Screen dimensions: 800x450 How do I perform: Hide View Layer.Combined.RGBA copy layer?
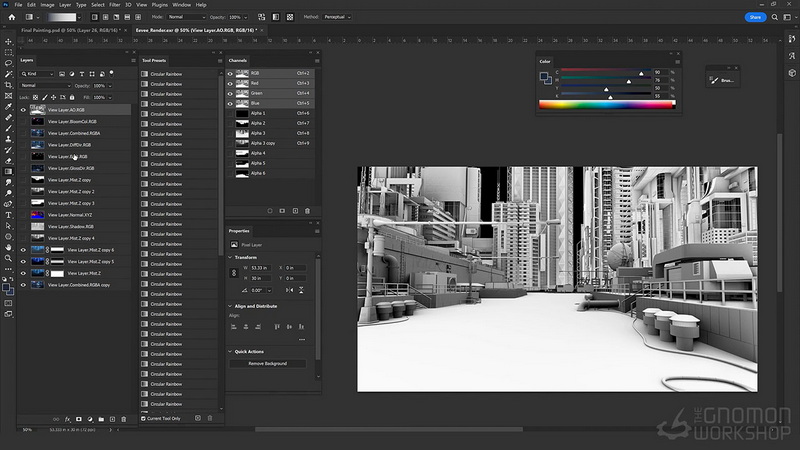click(x=23, y=285)
